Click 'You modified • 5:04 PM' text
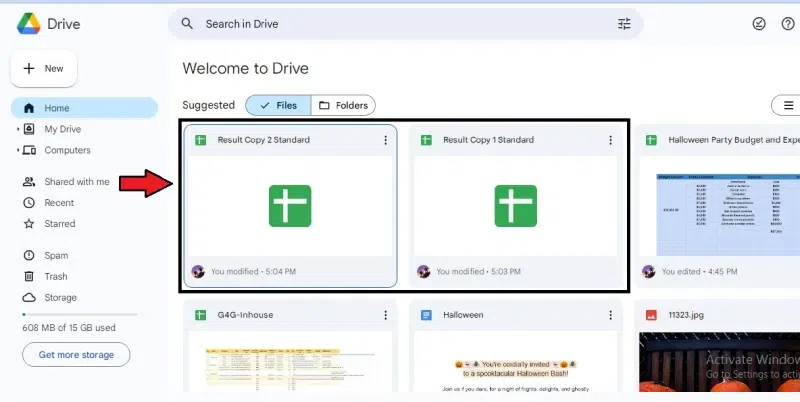Image resolution: width=800 pixels, height=402 pixels. point(254,271)
